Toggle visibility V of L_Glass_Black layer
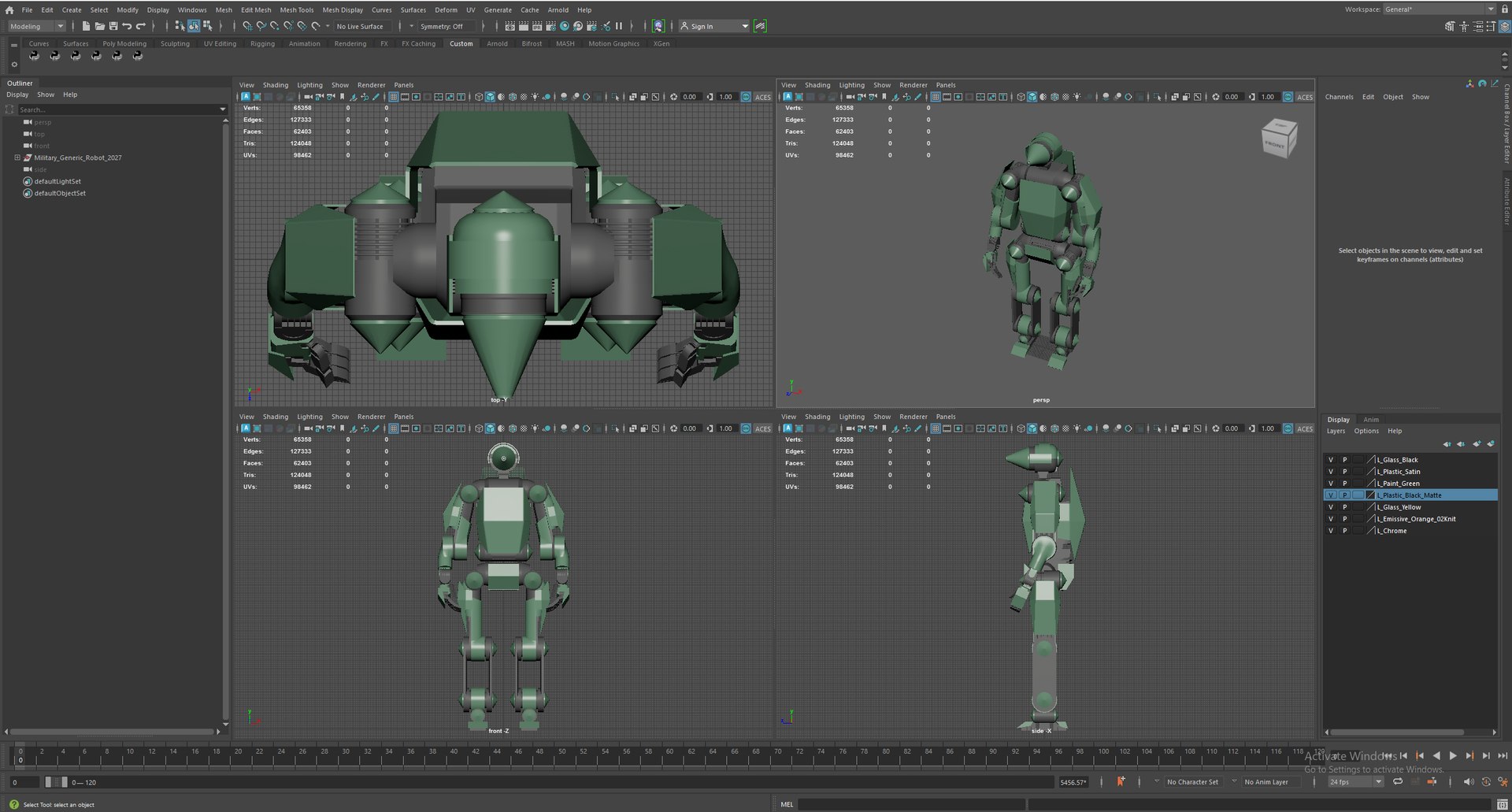The height and width of the screenshot is (812, 1512). pos(1331,460)
